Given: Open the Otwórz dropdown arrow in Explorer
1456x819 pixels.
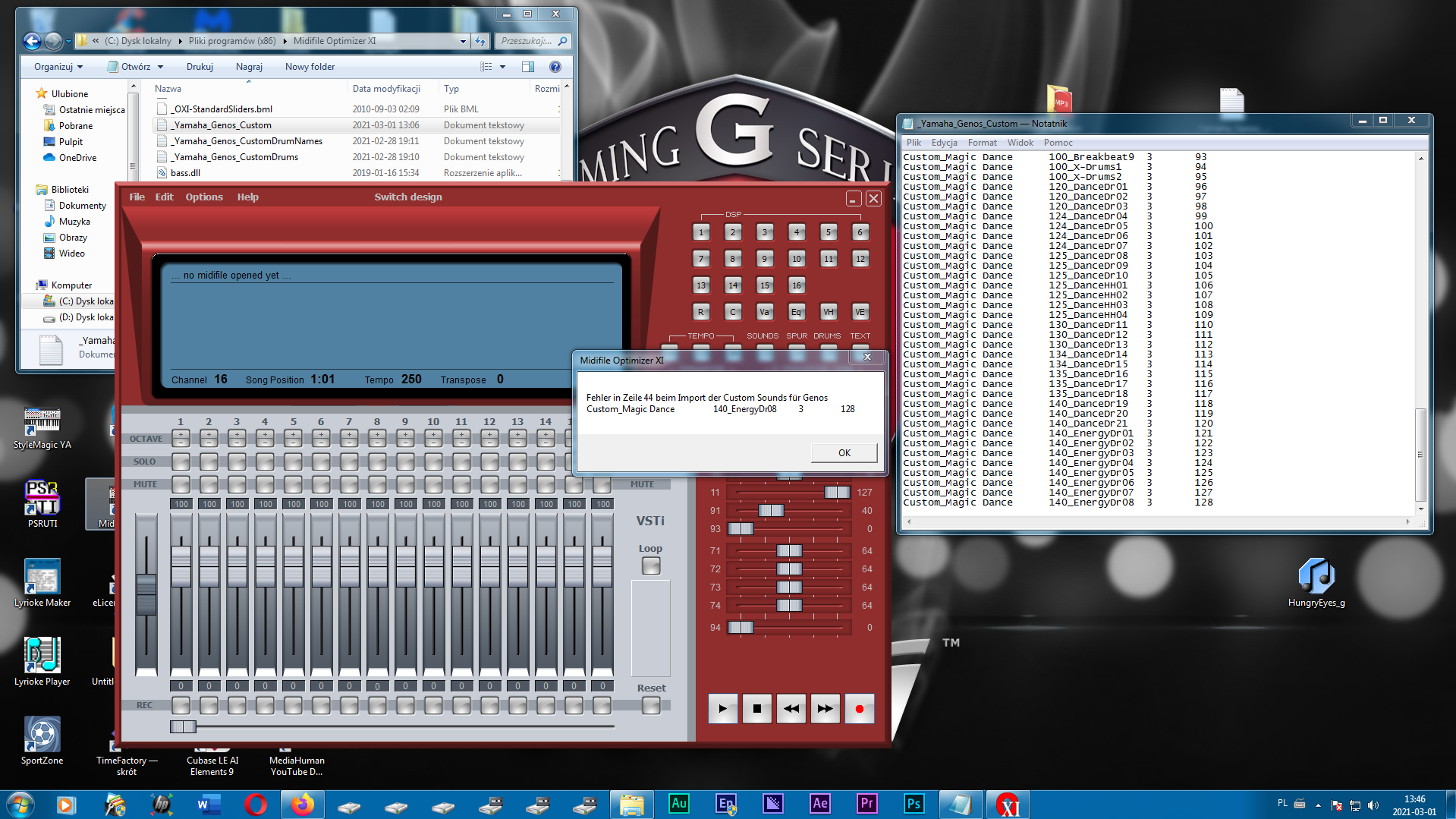Looking at the screenshot, I should (x=161, y=67).
